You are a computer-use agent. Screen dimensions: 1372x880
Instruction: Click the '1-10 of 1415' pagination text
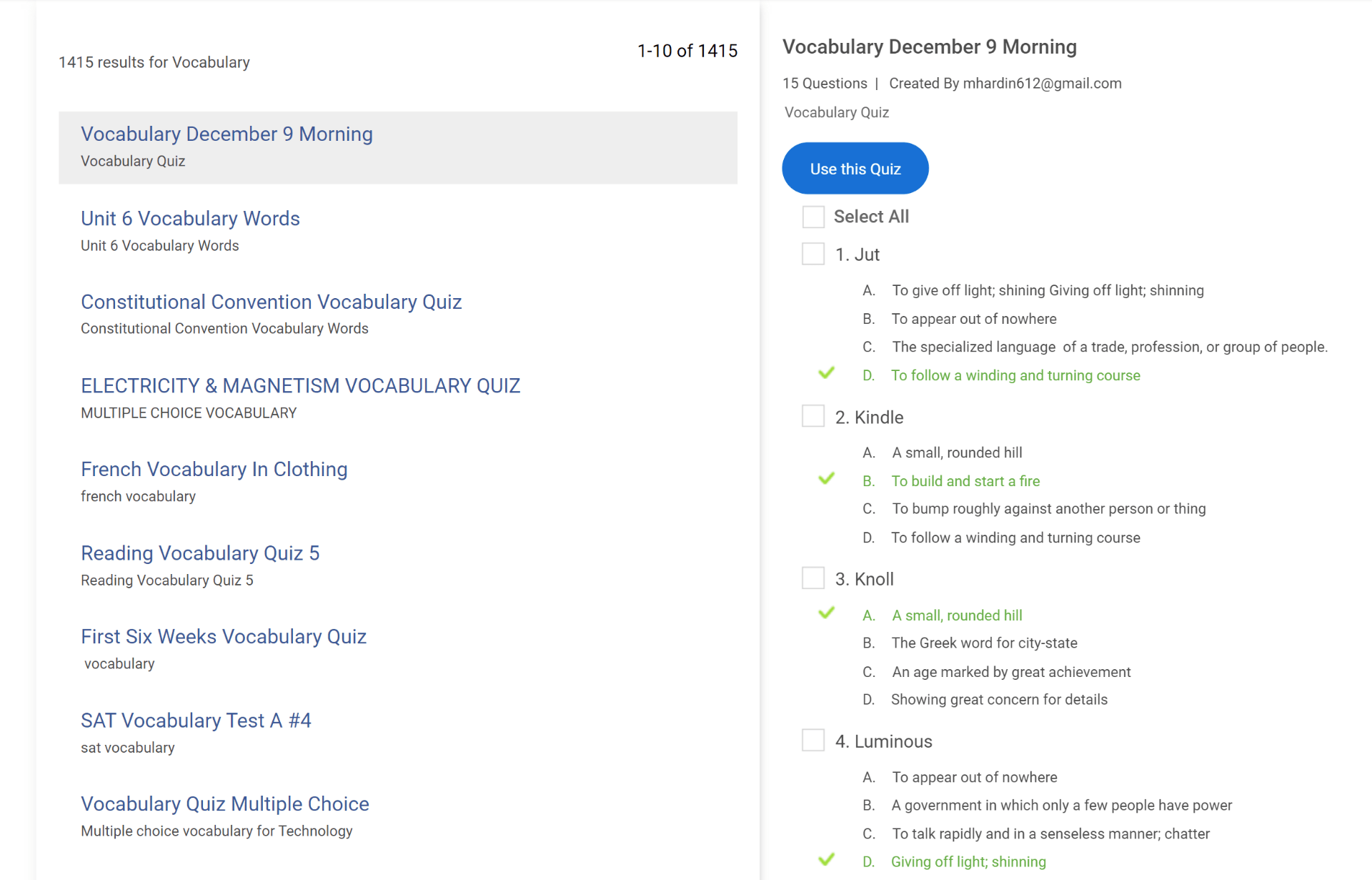coord(687,51)
